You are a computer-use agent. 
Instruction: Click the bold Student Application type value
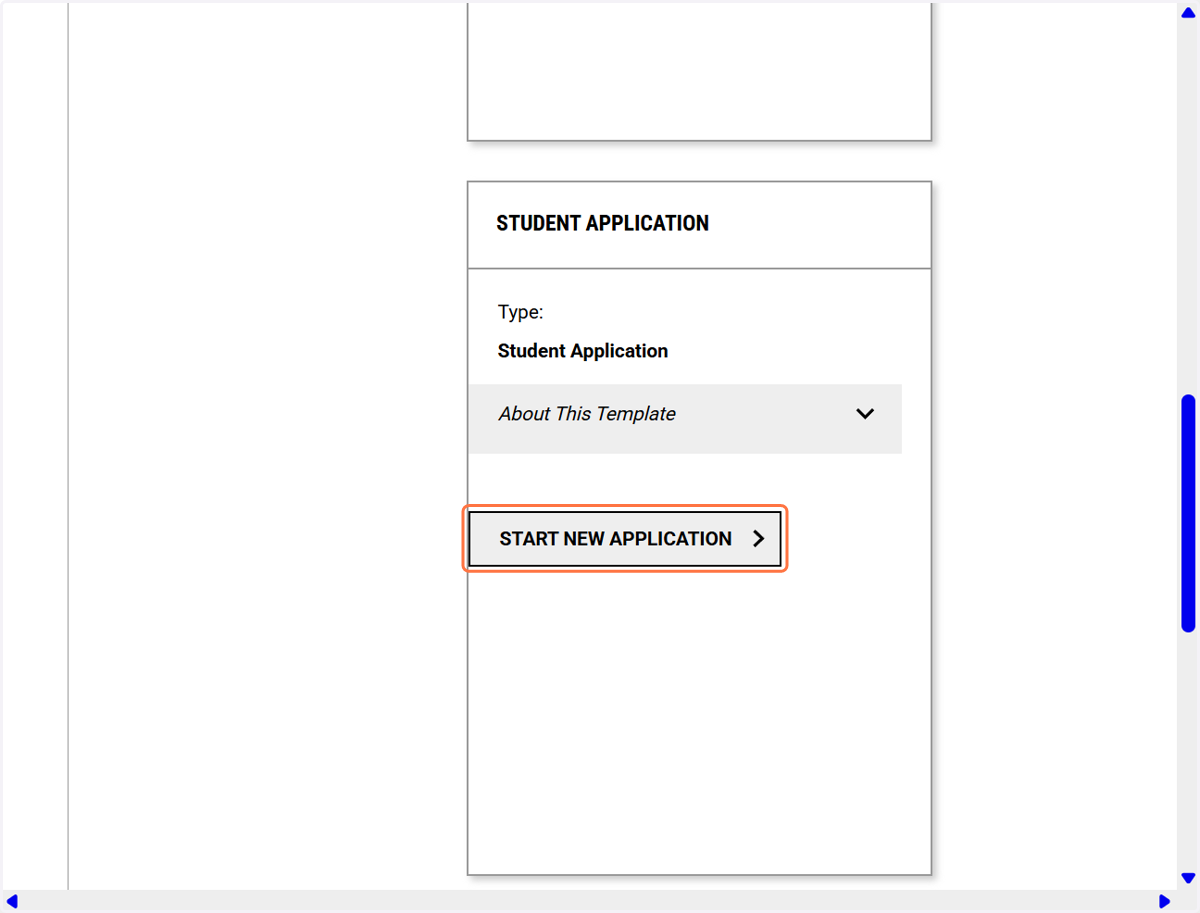tap(583, 351)
